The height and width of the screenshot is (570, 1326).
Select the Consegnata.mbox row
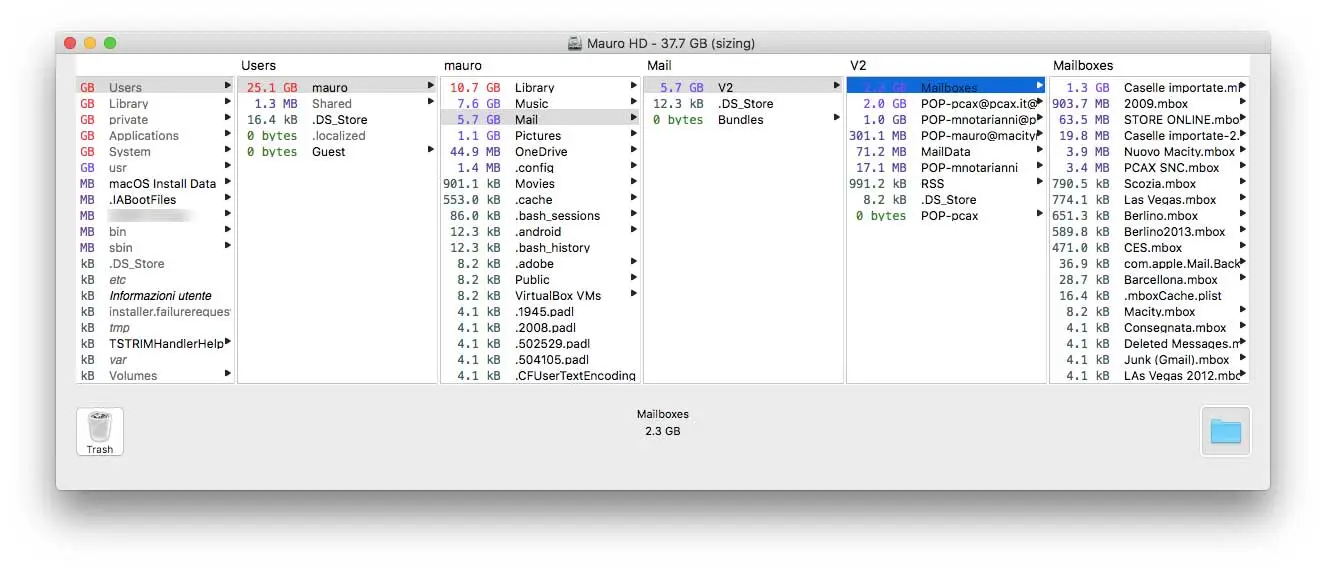pyautogui.click(x=1149, y=328)
